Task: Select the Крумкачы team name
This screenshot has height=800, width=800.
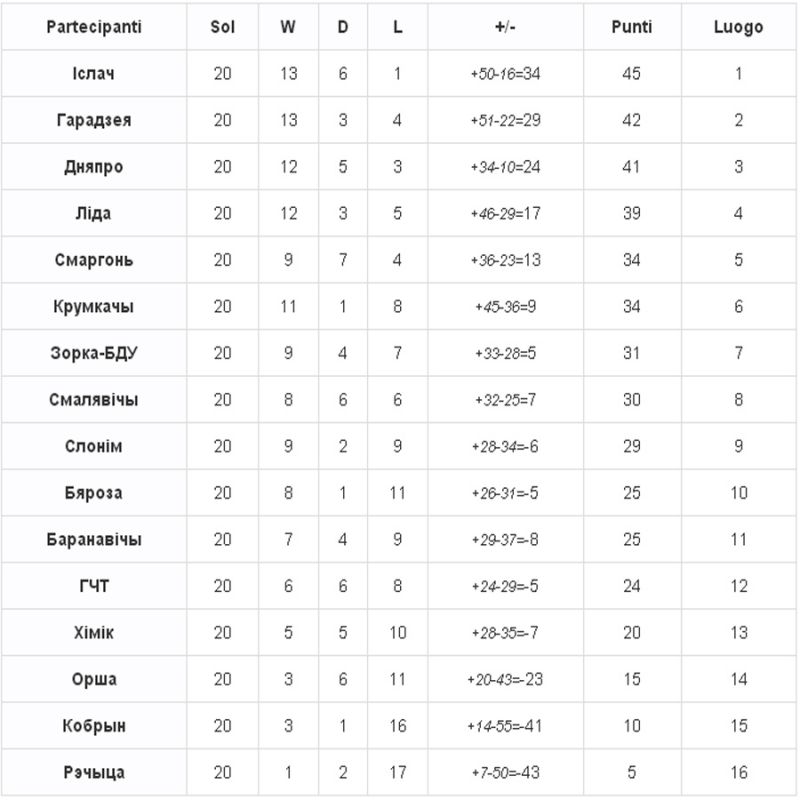Action: coord(94,306)
